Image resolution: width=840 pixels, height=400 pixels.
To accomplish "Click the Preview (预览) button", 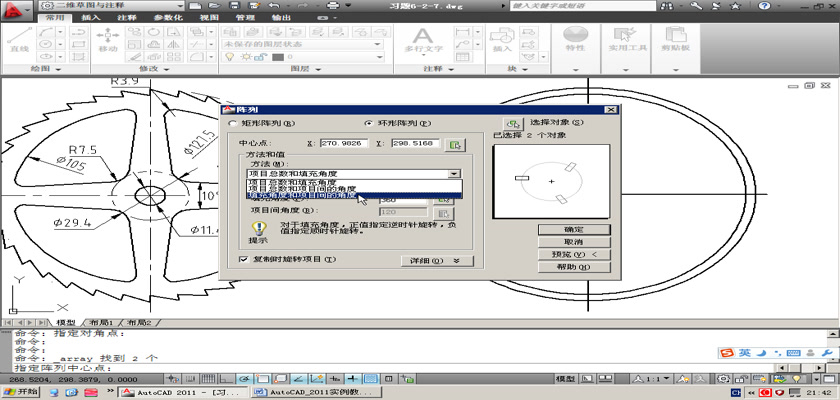I will tap(574, 254).
